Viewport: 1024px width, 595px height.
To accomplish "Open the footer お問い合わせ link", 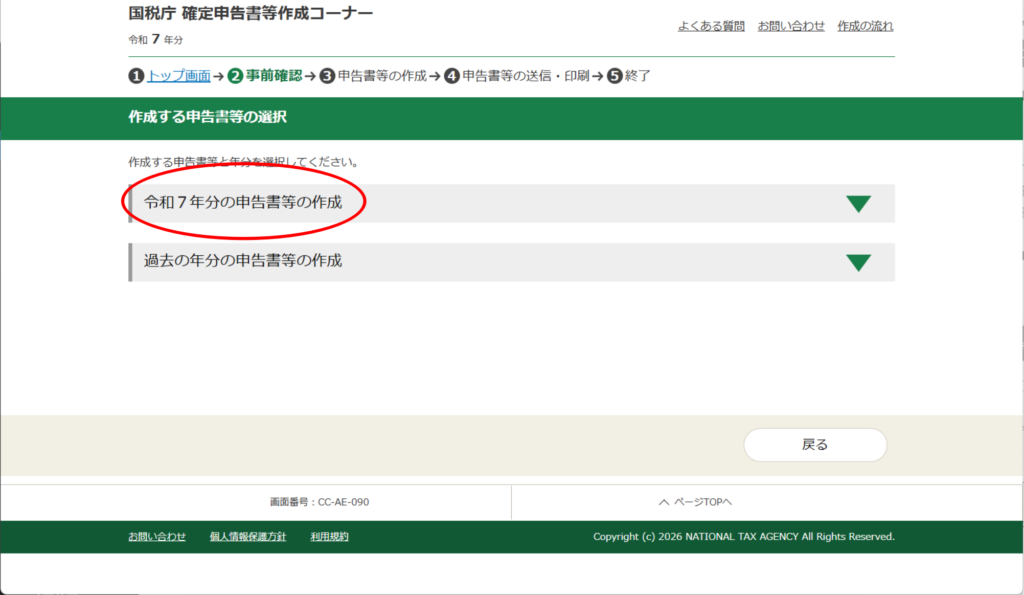I will [157, 537].
